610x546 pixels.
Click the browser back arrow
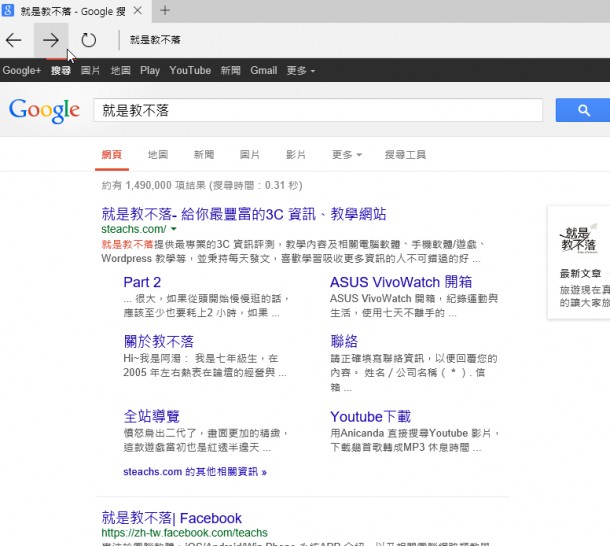coord(14,40)
